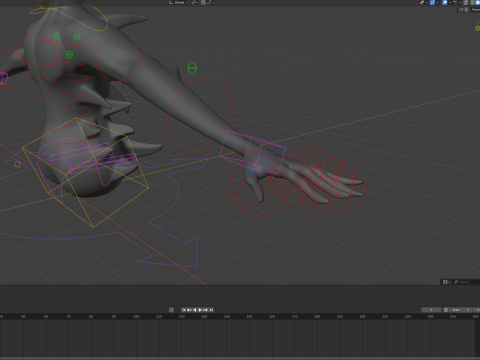Click frame 120 on the timeline ruler
The width and height of the screenshot is (480, 360).
tap(182, 316)
